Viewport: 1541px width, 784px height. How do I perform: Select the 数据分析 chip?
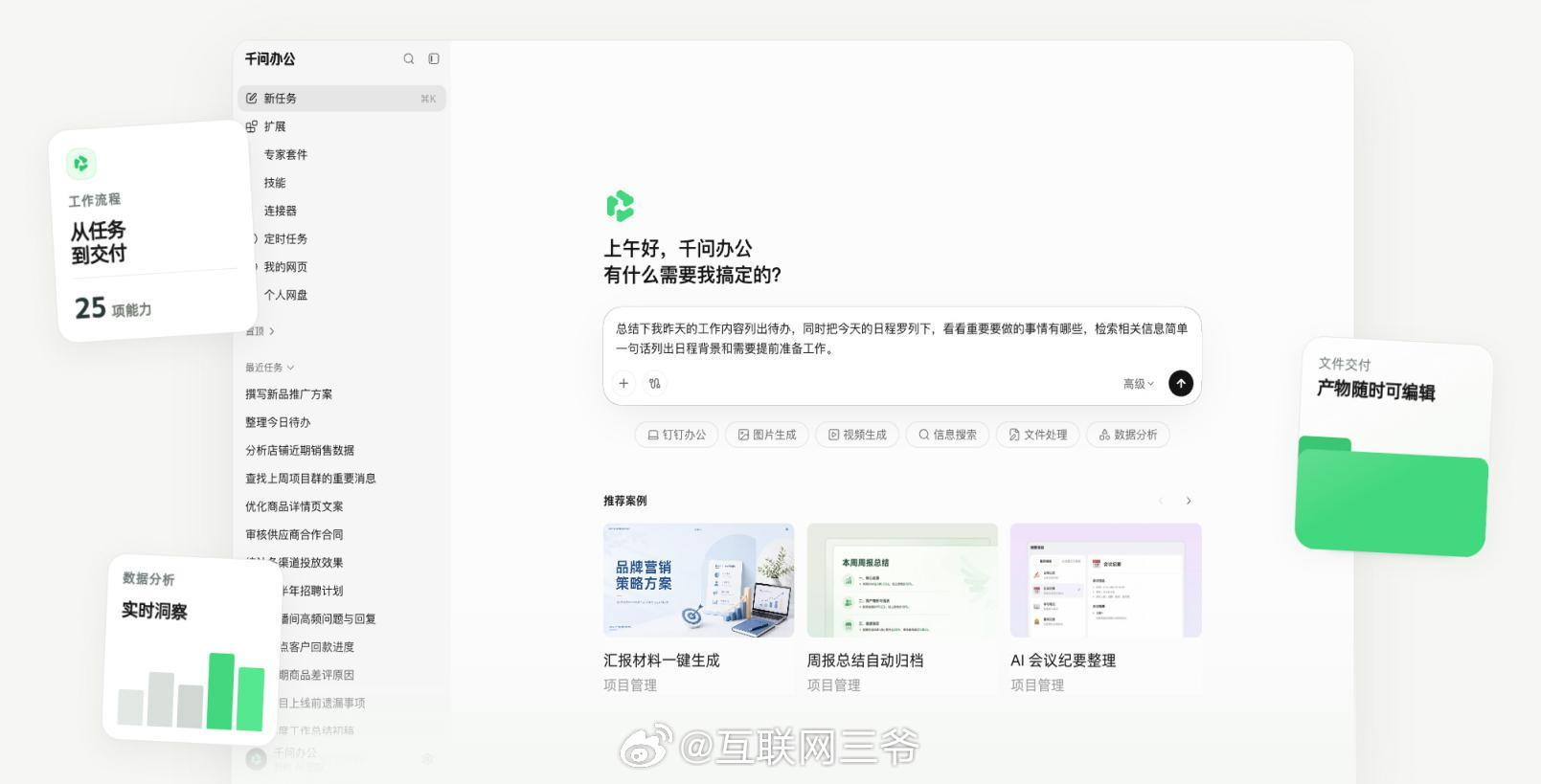point(1128,435)
